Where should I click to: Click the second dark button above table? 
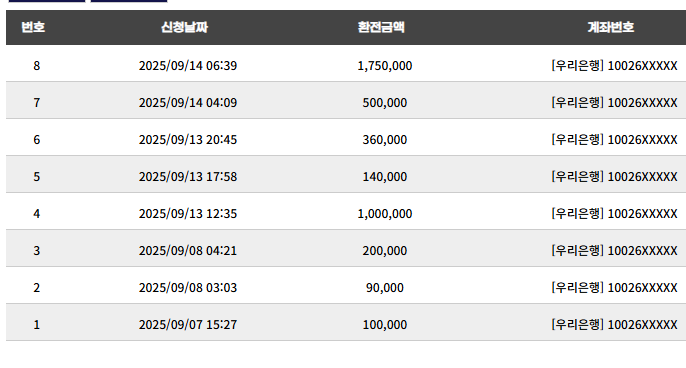tap(129, 1)
